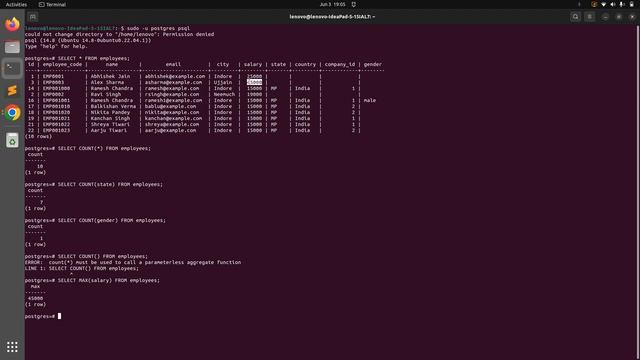Image resolution: width=640 pixels, height=360 pixels.
Task: Click the '(10 rows)' result footer
Action: 38,136
